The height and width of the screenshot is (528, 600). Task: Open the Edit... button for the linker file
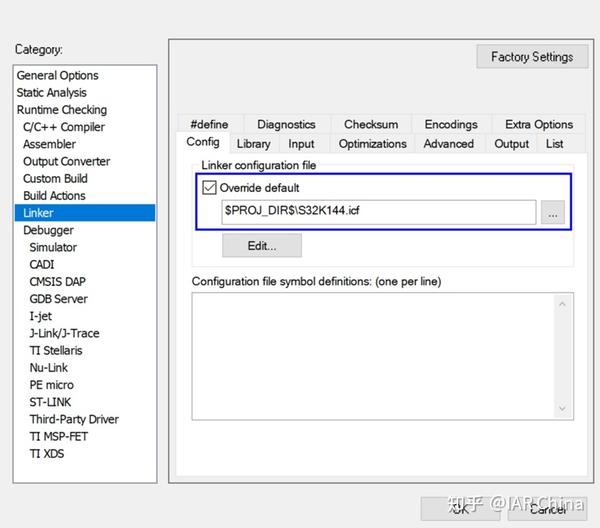click(262, 246)
